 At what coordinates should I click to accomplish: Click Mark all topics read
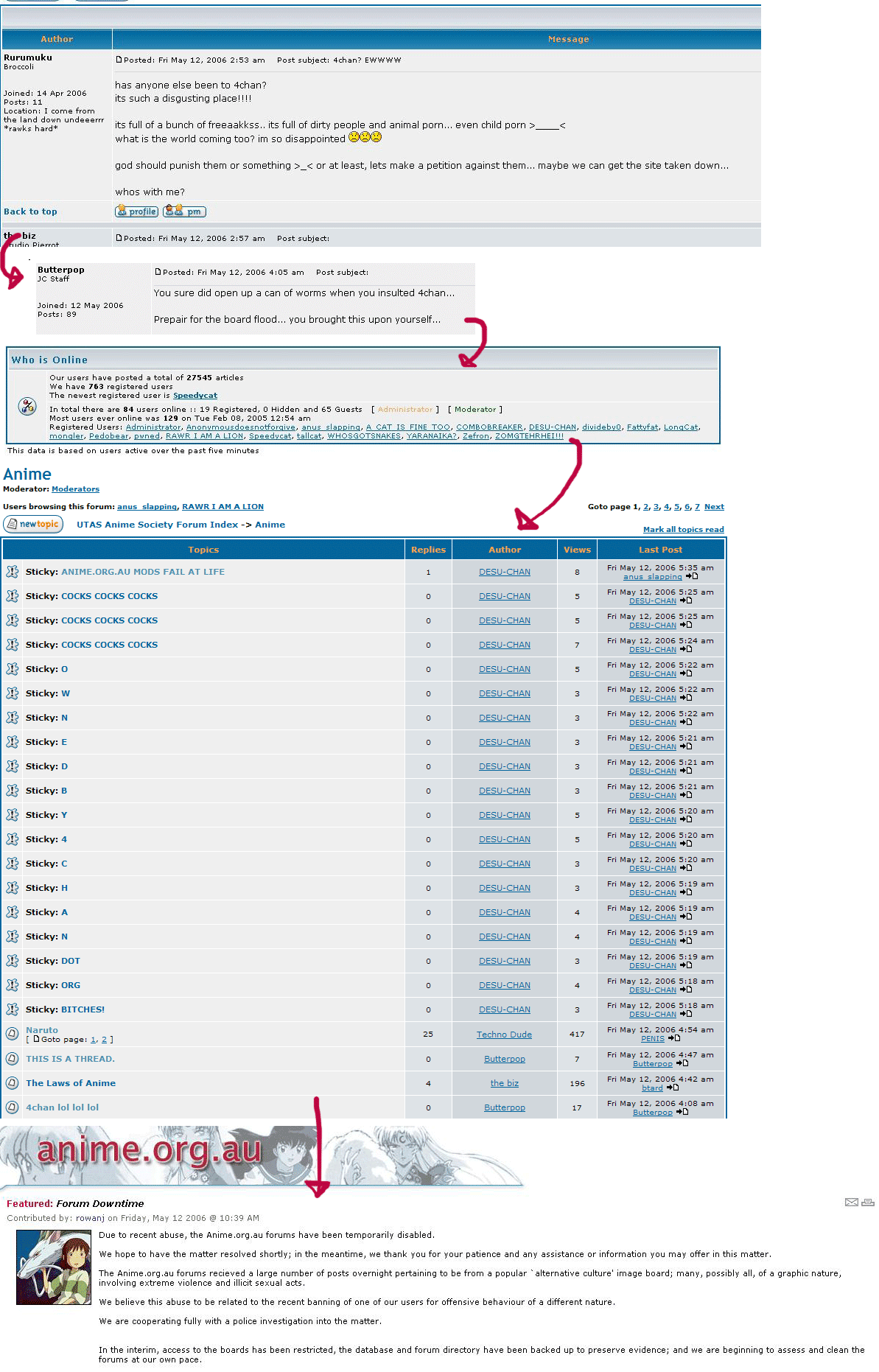[x=683, y=530]
